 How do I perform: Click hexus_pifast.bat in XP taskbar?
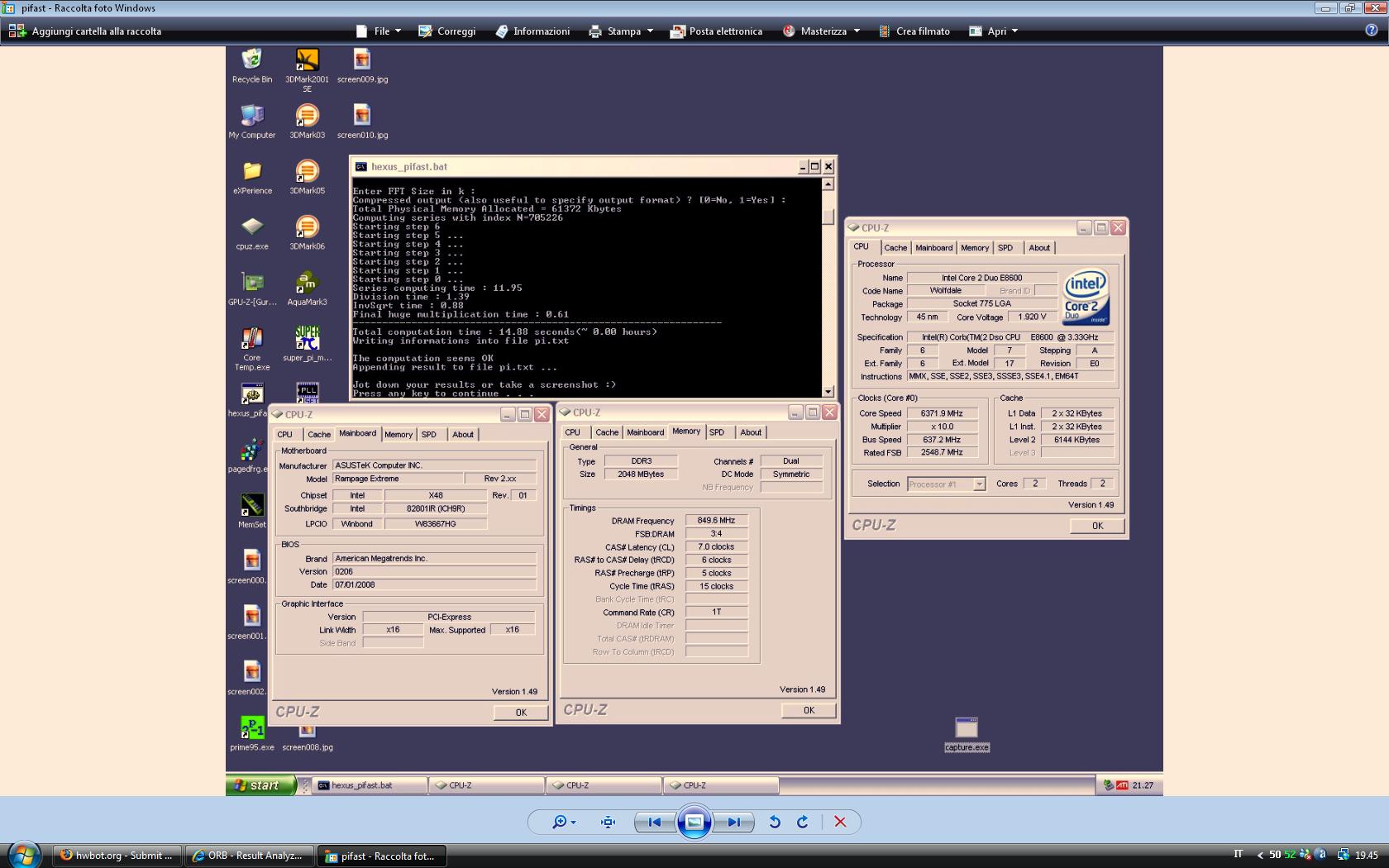tap(370, 785)
